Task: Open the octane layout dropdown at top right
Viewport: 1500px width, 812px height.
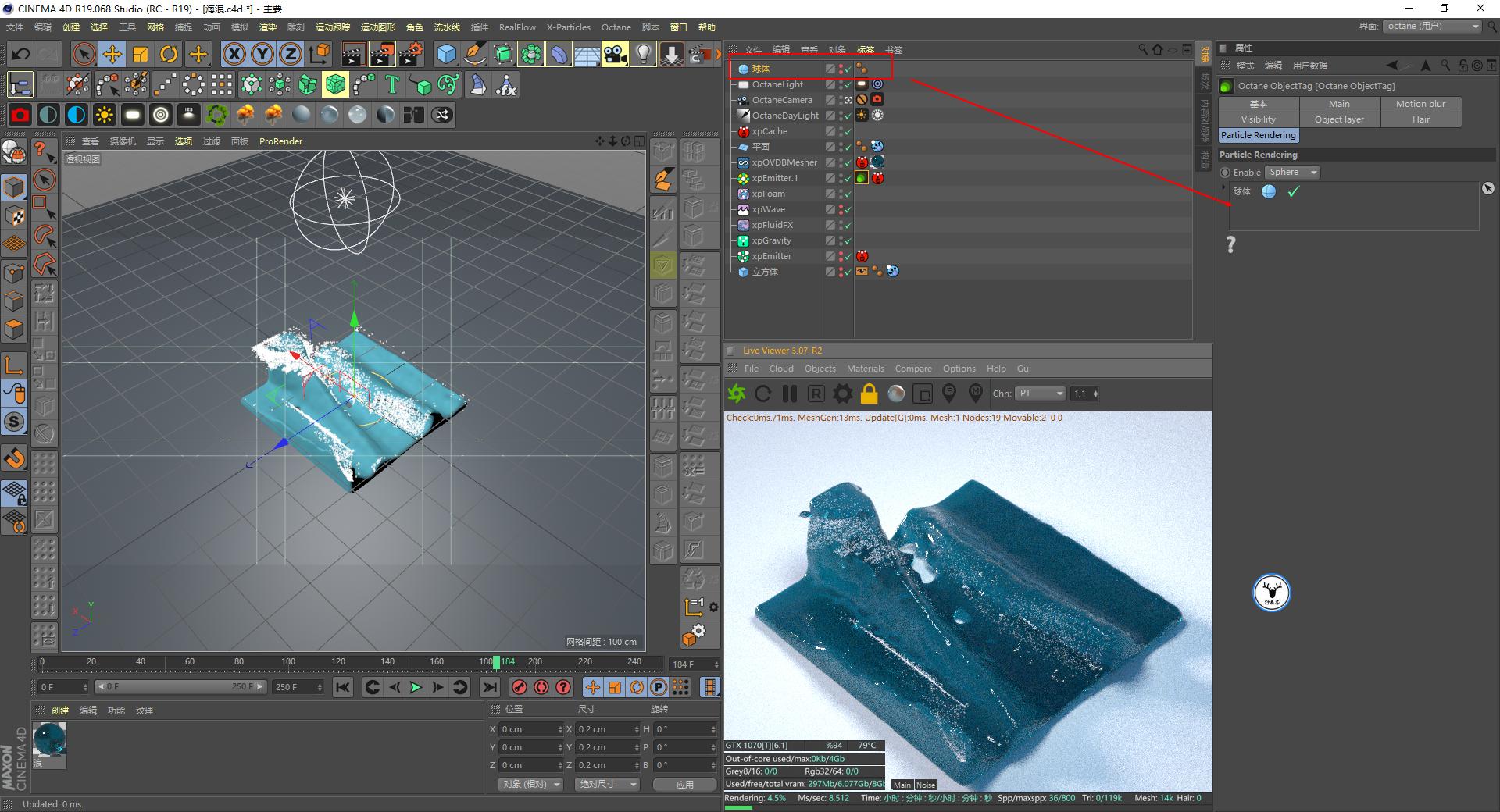Action: (x=1432, y=27)
